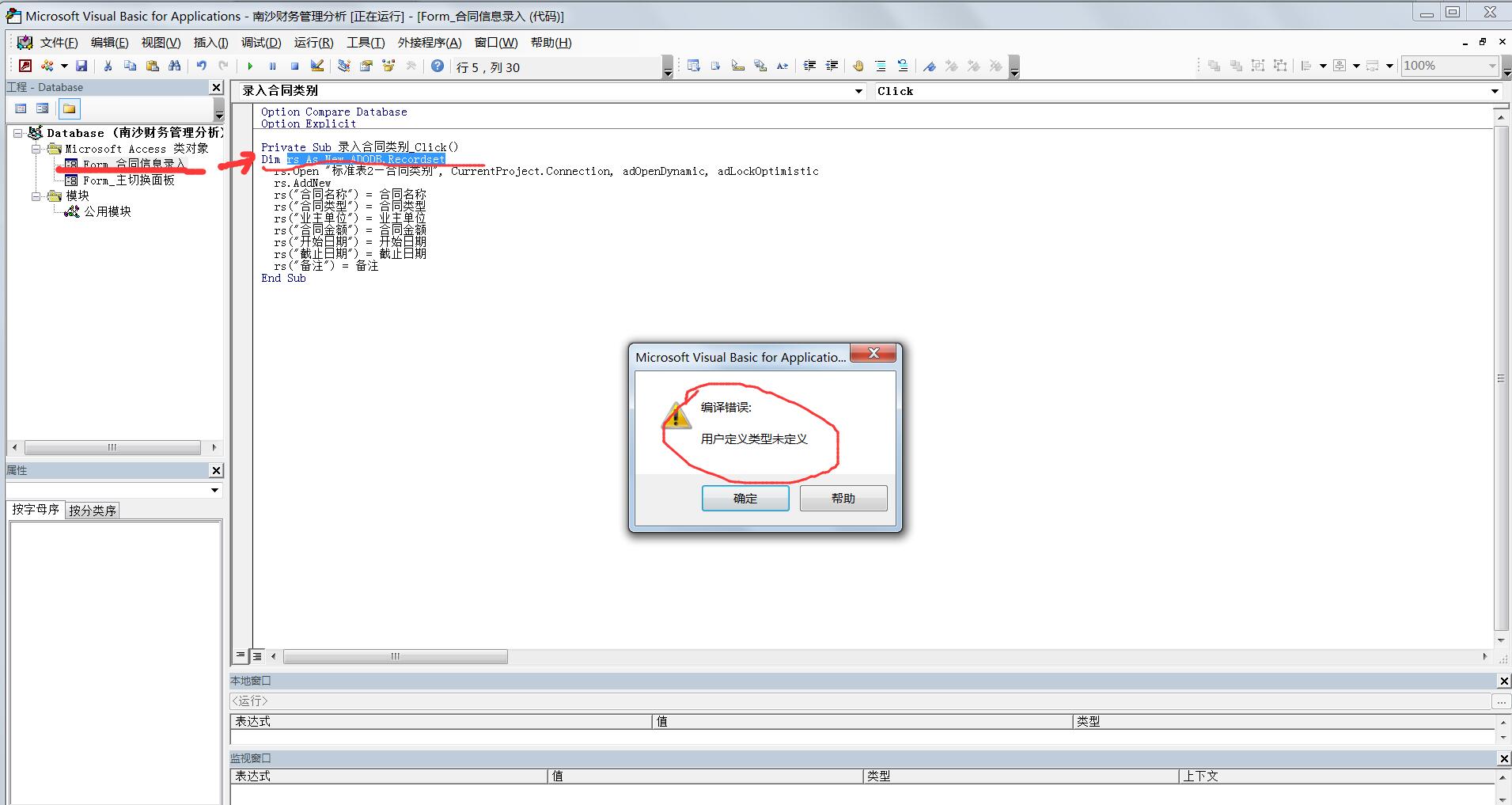Click 确定 in compile error dialog
Screen dimensions: 1512x805
tap(745, 498)
